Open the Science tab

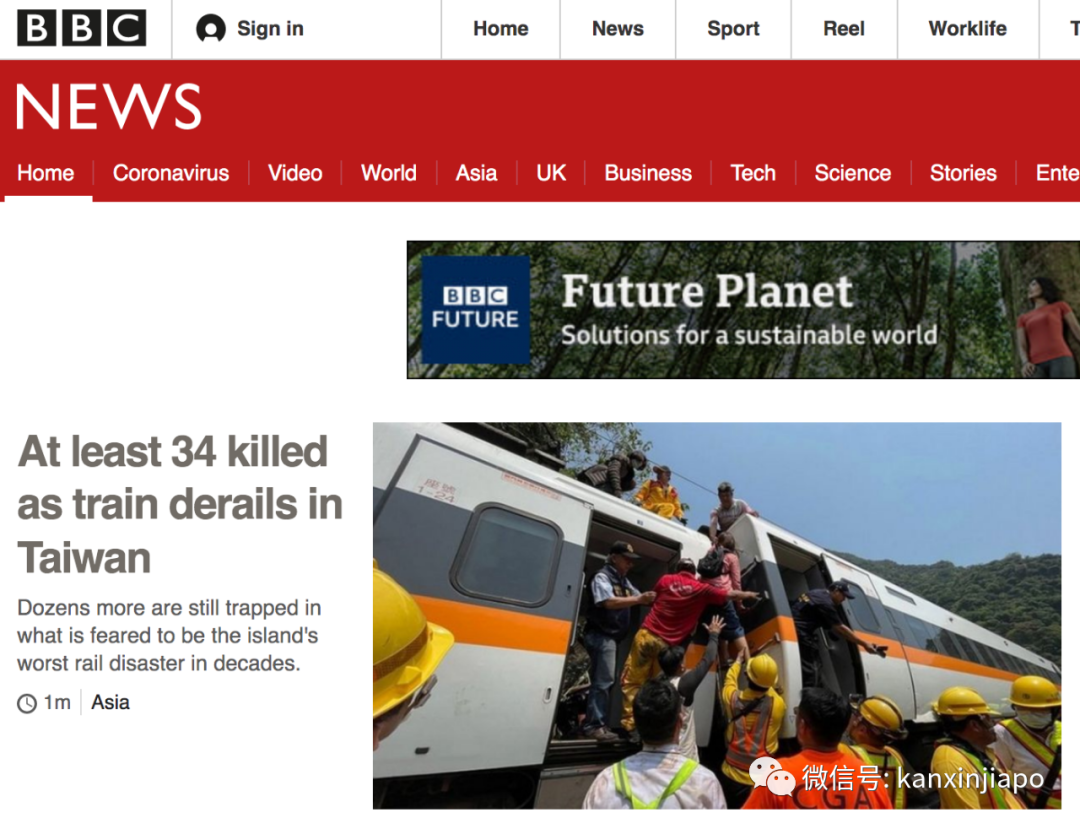click(x=853, y=173)
